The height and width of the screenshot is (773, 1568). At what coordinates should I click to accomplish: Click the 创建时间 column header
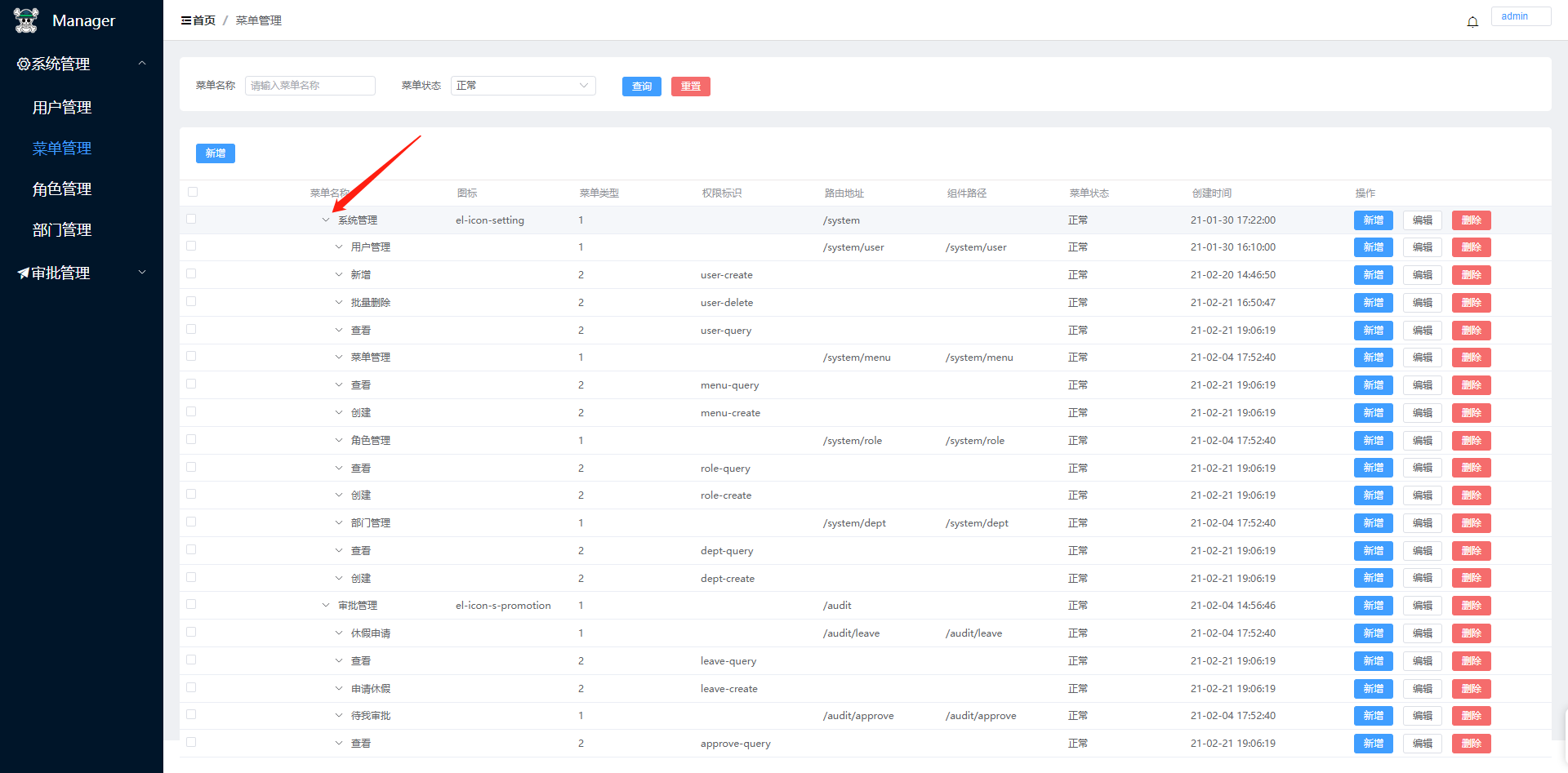[x=1212, y=193]
